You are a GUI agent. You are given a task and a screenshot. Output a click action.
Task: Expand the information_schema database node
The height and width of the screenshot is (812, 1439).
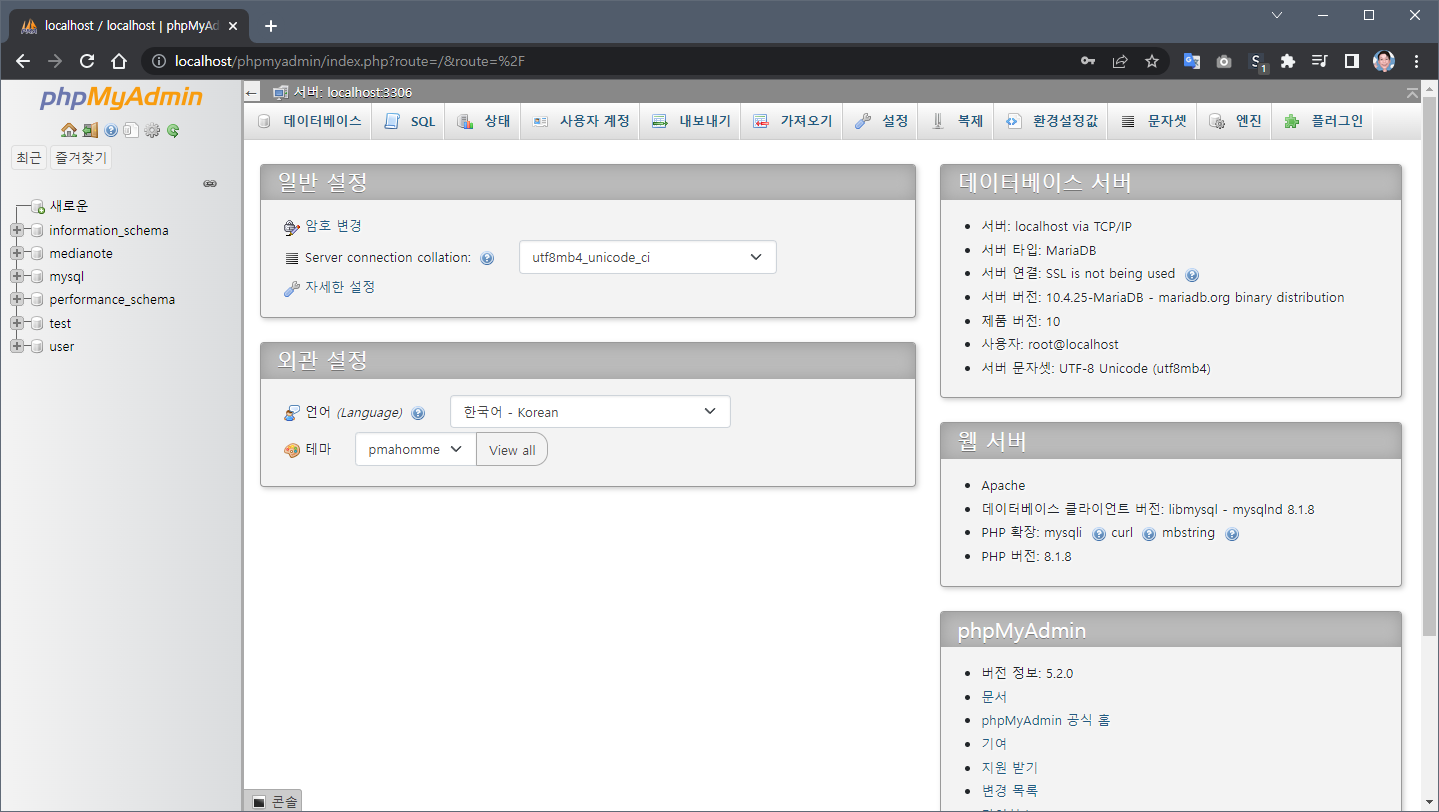[x=17, y=230]
